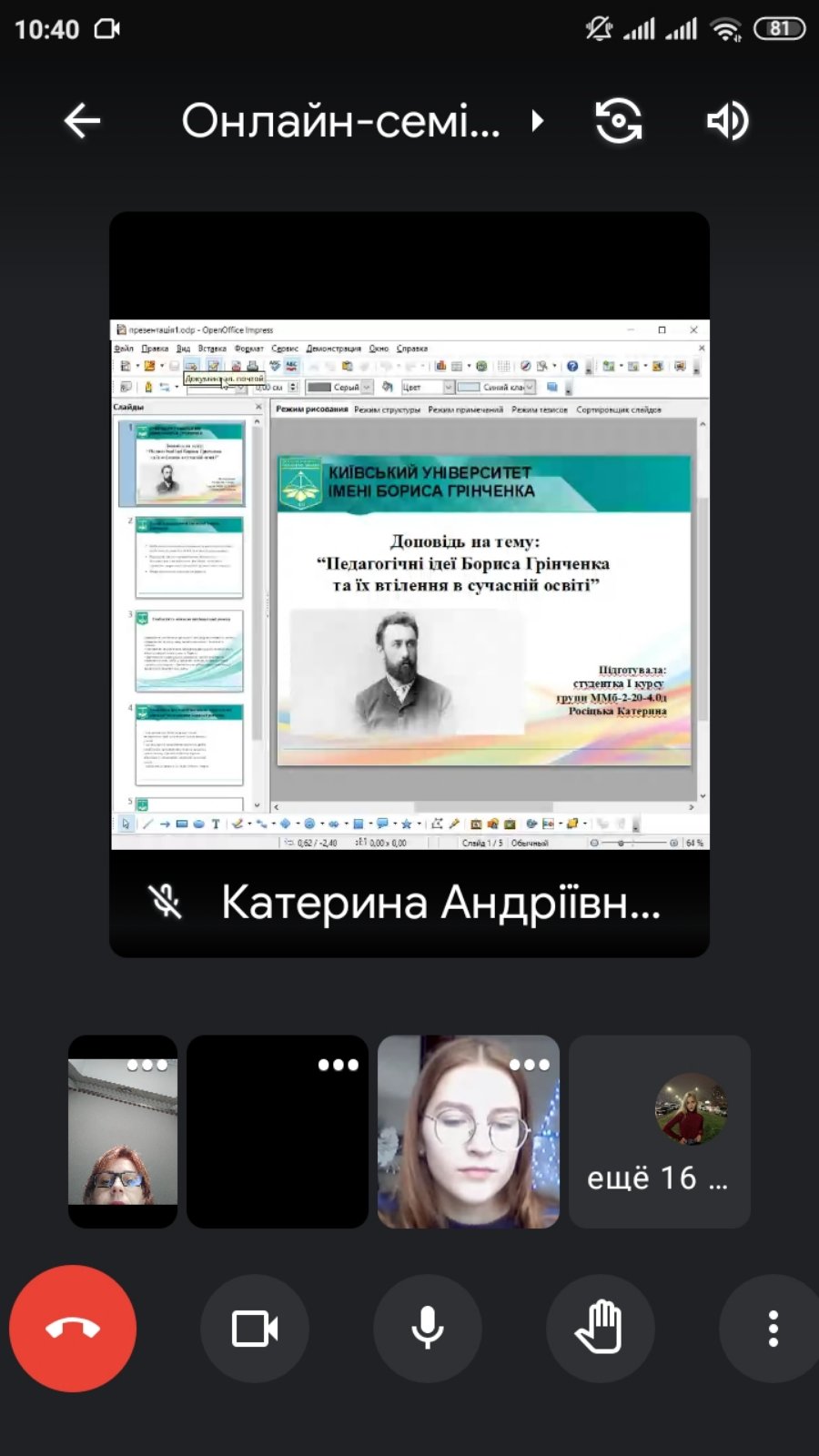The image size is (819, 1456).
Task: Open three-dot menu on the glasses participant tile
Action: coord(529,1065)
